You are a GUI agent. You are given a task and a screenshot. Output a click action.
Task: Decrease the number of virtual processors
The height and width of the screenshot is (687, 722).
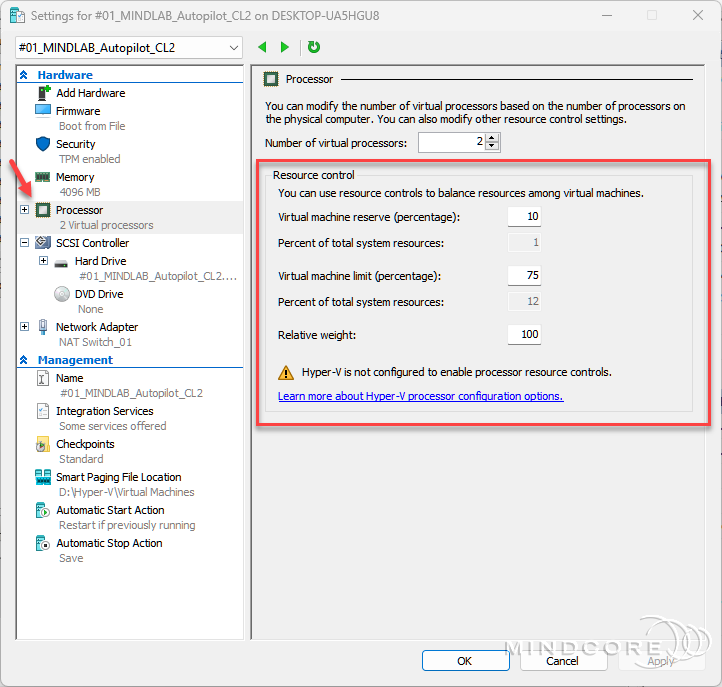point(492,146)
